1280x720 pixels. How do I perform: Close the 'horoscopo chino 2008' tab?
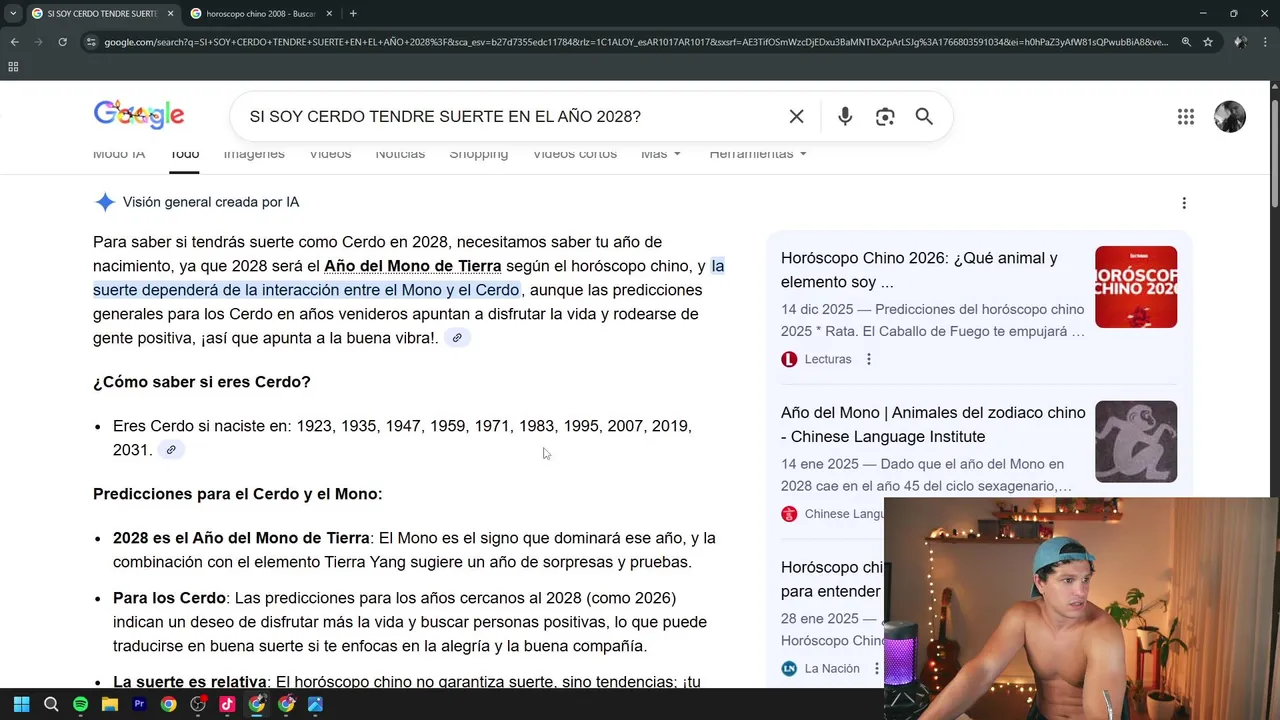pos(328,13)
